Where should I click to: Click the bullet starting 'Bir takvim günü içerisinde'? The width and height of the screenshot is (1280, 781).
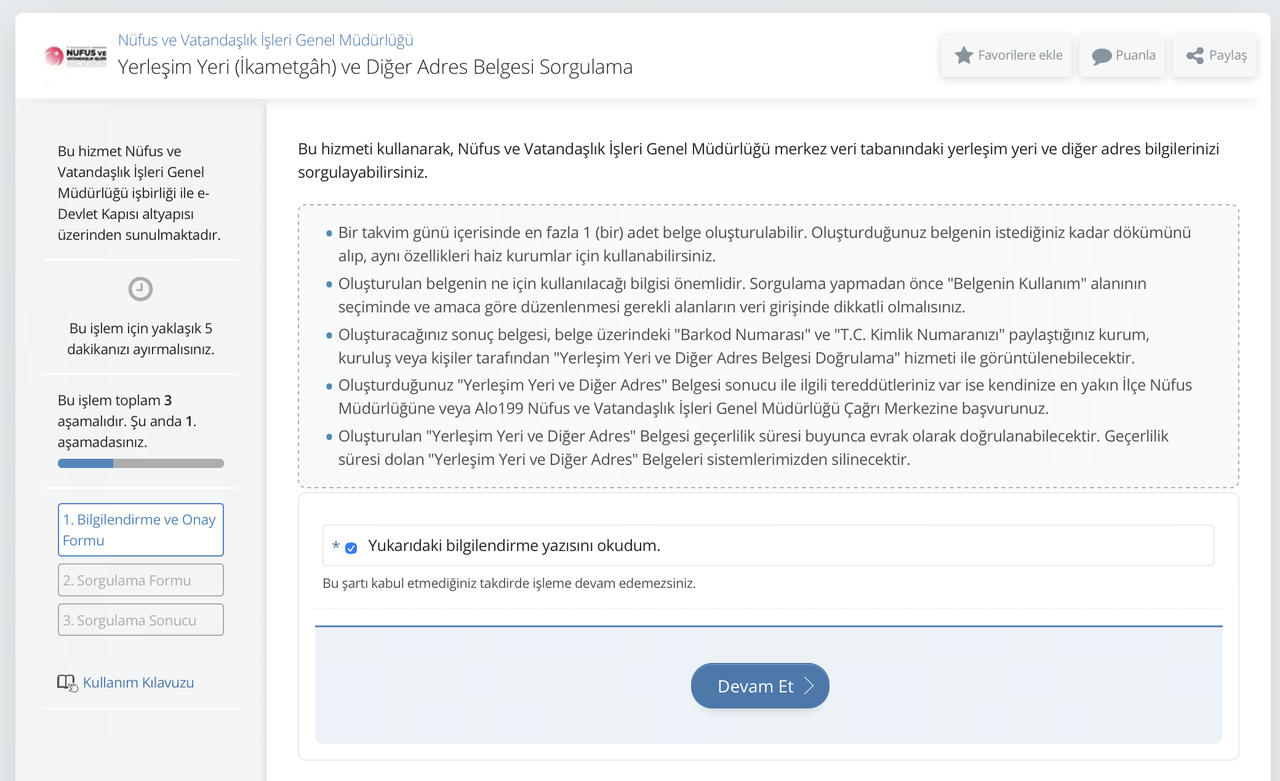[764, 243]
